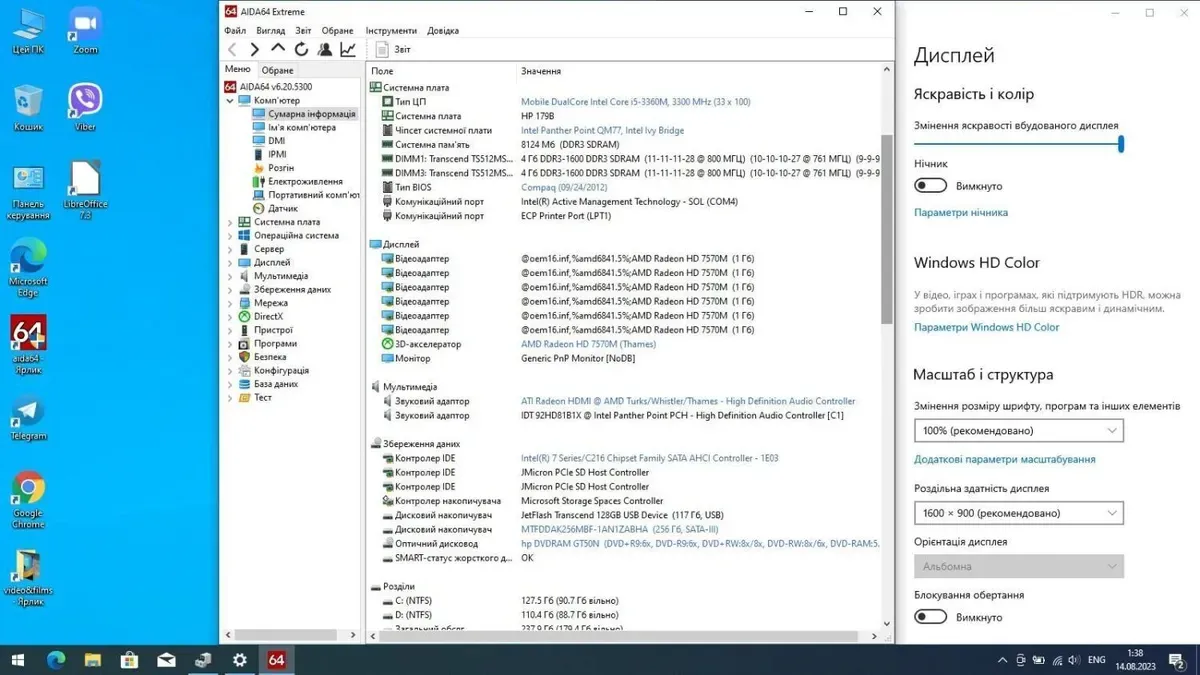
Task: Open the graph chart toolbar icon
Action: 348,49
